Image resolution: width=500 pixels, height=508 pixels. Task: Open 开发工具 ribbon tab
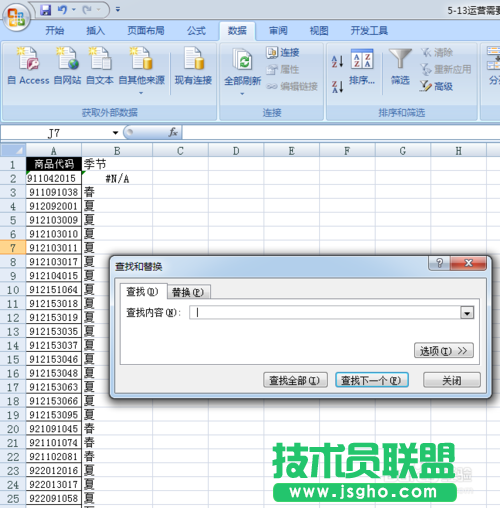369,31
